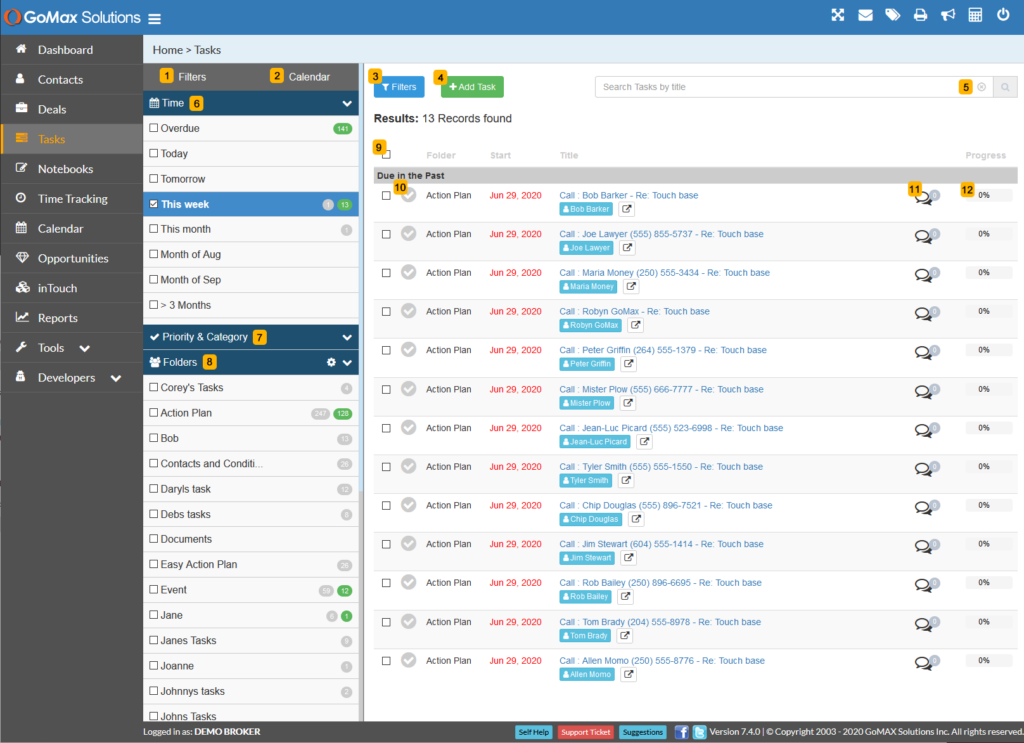Open the mortgage calculator icon
The height and width of the screenshot is (743, 1024).
[x=975, y=15]
